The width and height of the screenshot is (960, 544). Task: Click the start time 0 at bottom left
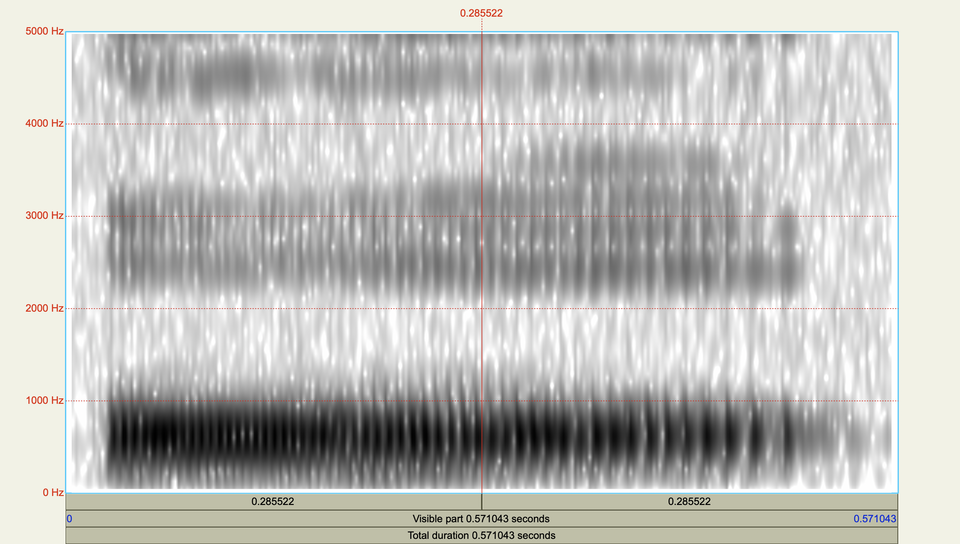69,519
